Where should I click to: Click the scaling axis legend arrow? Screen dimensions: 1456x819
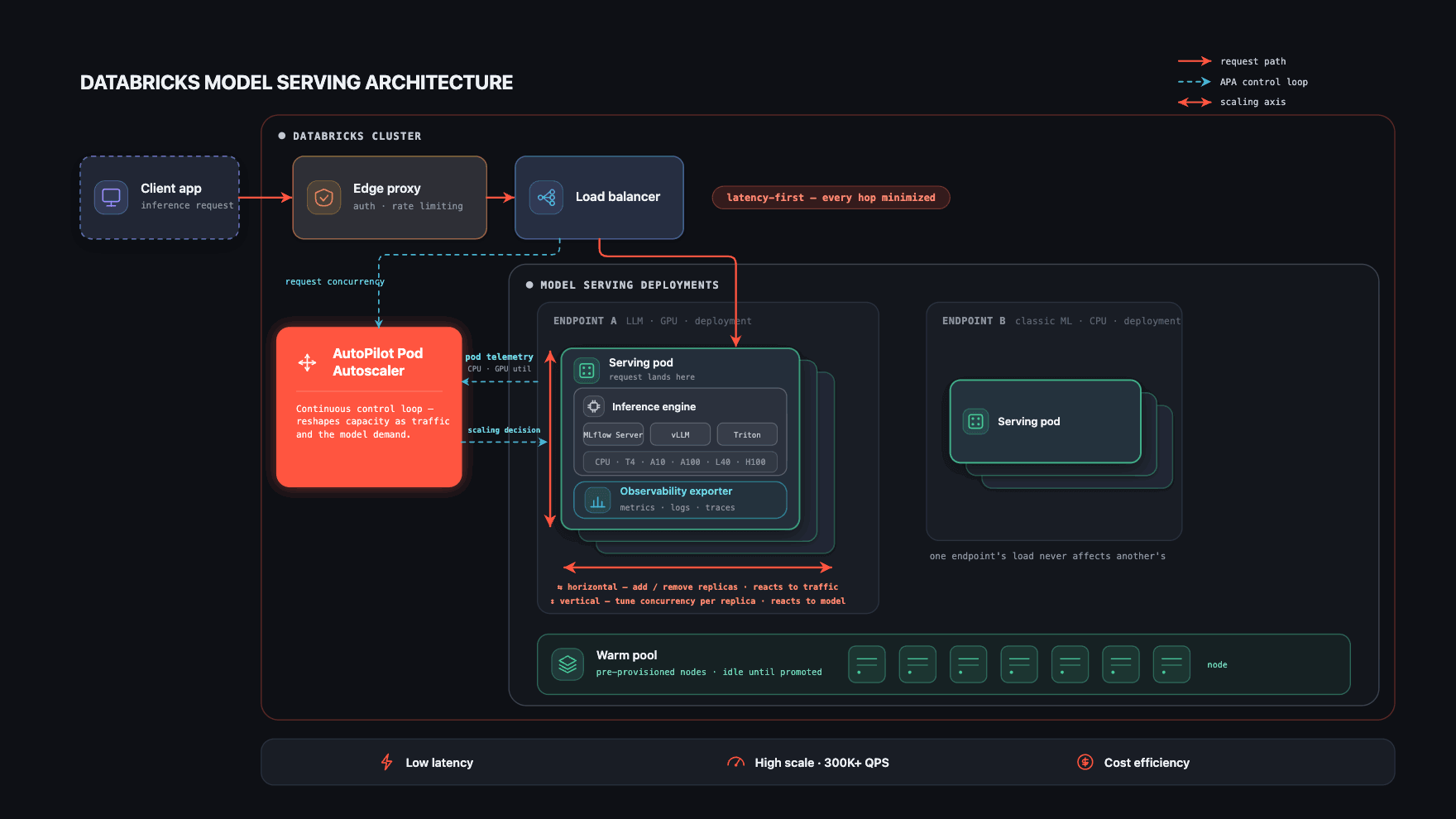[1195, 102]
